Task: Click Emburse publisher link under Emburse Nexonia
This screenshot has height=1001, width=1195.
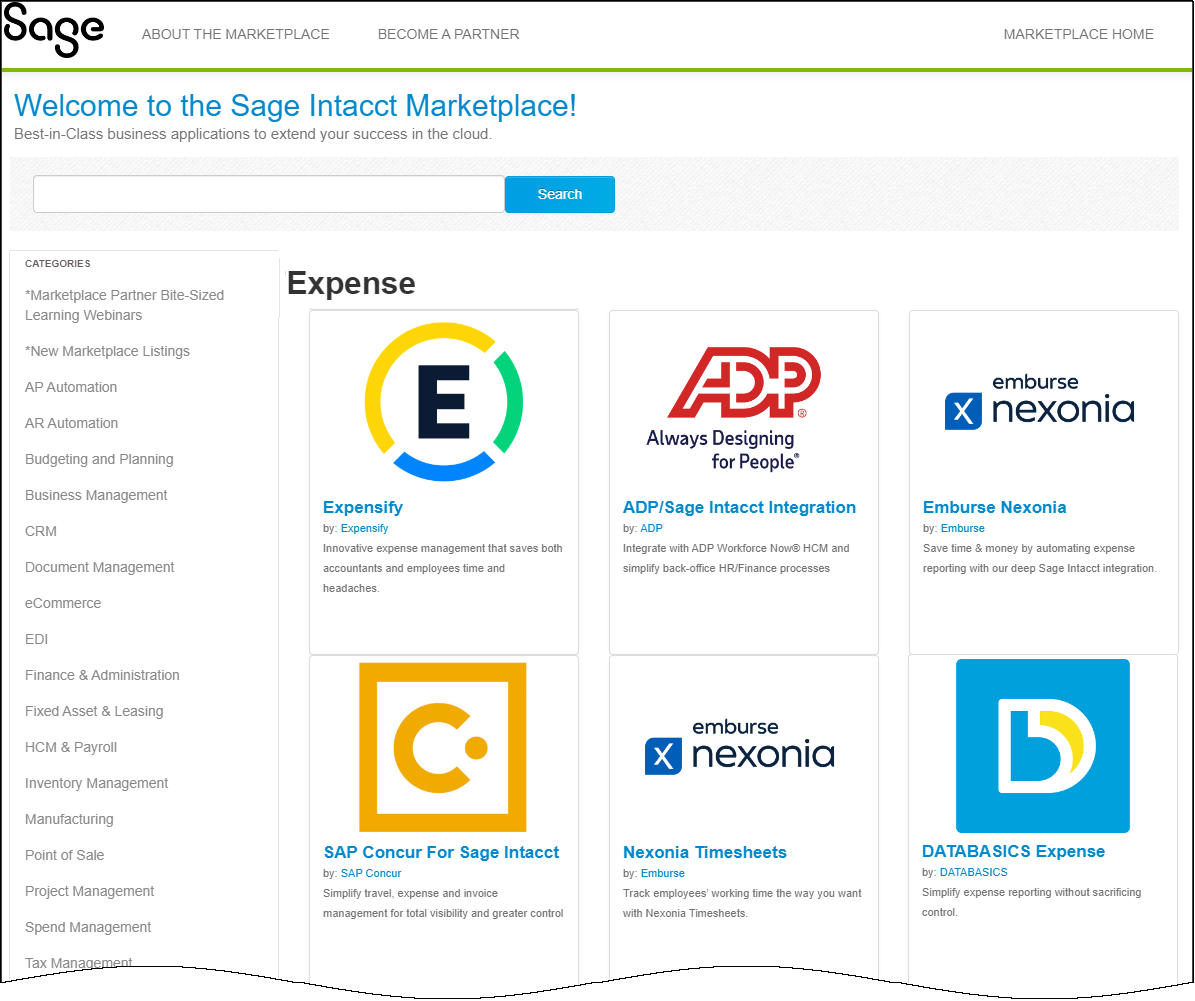Action: [963, 528]
